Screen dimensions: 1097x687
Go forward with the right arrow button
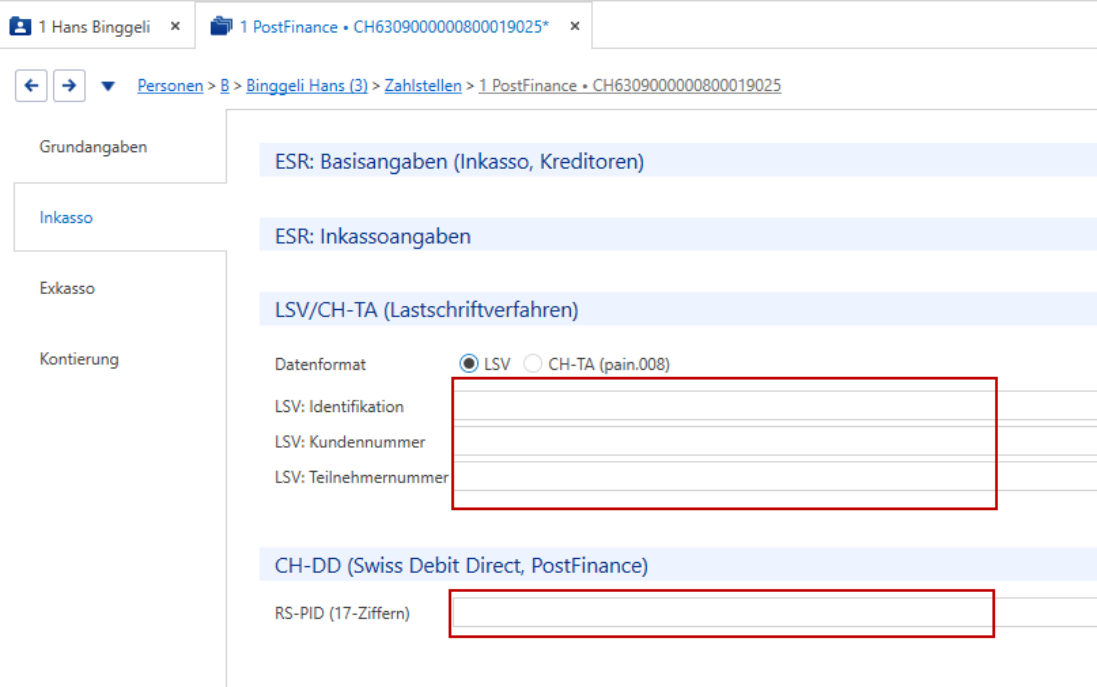(69, 86)
